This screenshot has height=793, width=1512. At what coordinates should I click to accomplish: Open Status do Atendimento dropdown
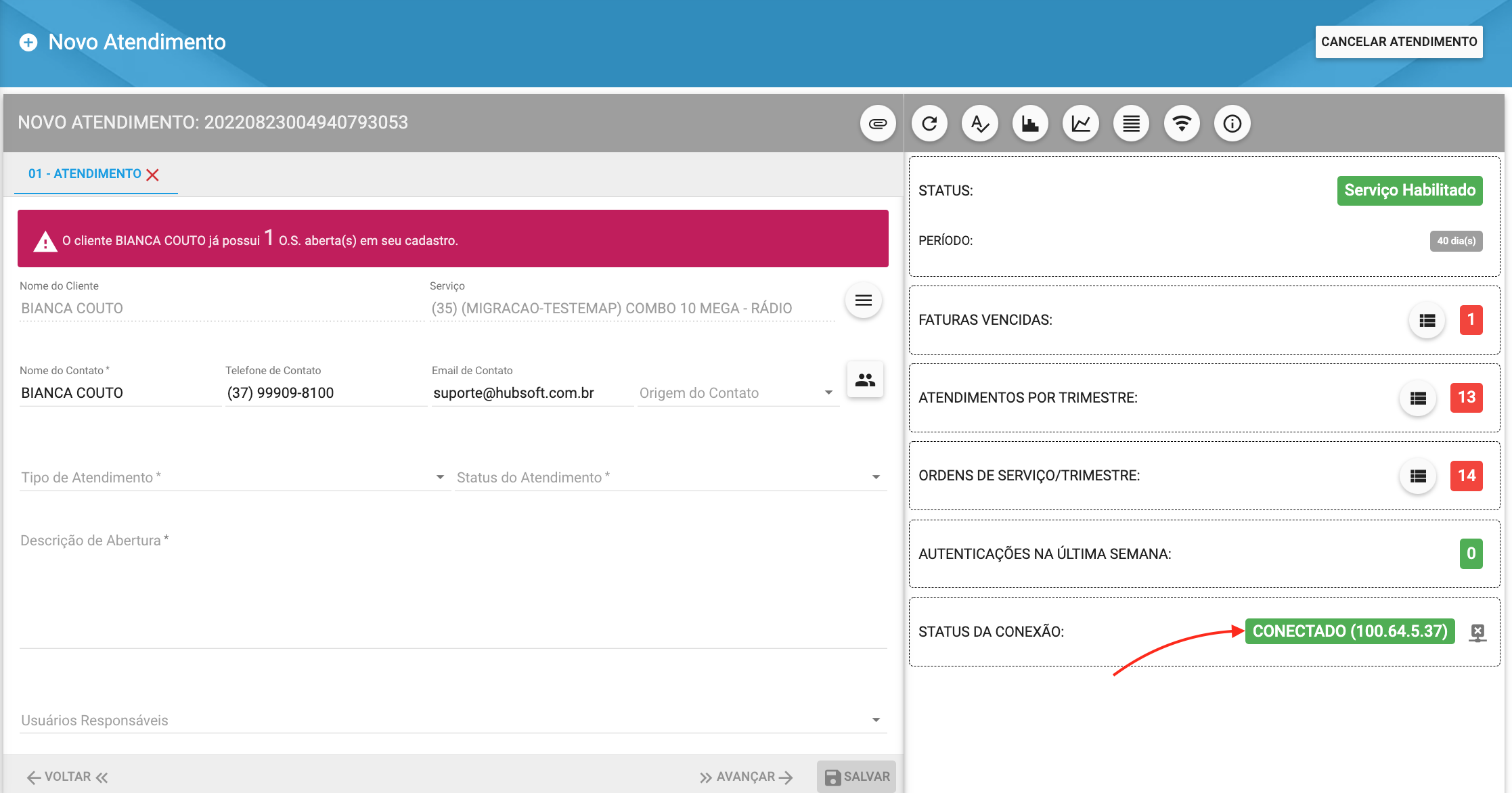[670, 478]
